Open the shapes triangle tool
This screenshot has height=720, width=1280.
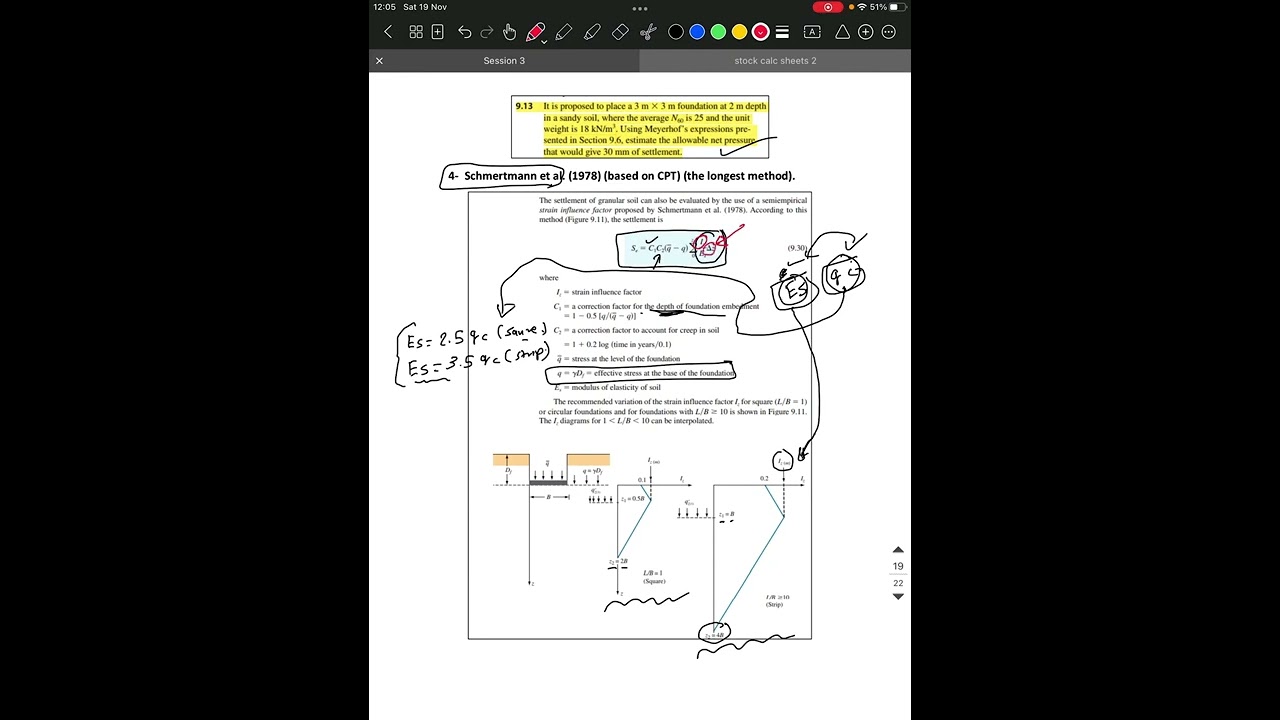coord(842,32)
